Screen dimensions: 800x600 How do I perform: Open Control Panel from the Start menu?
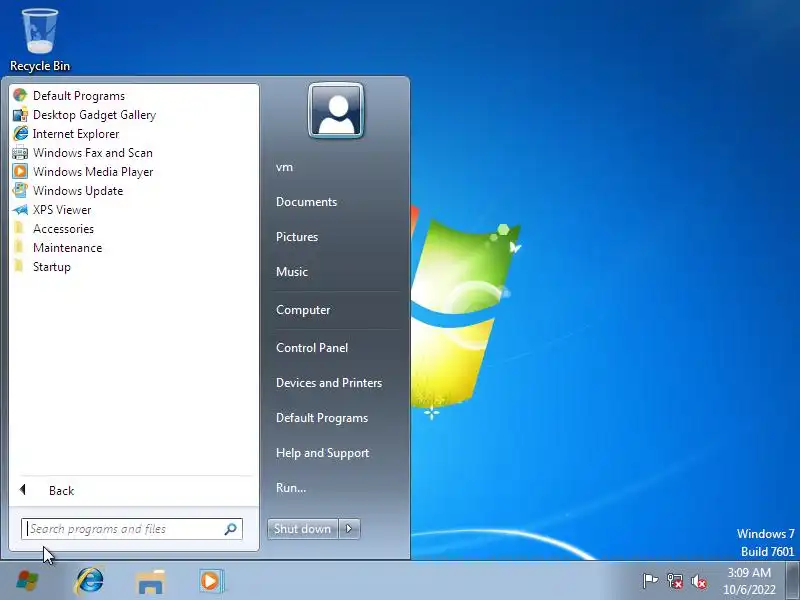click(x=312, y=348)
